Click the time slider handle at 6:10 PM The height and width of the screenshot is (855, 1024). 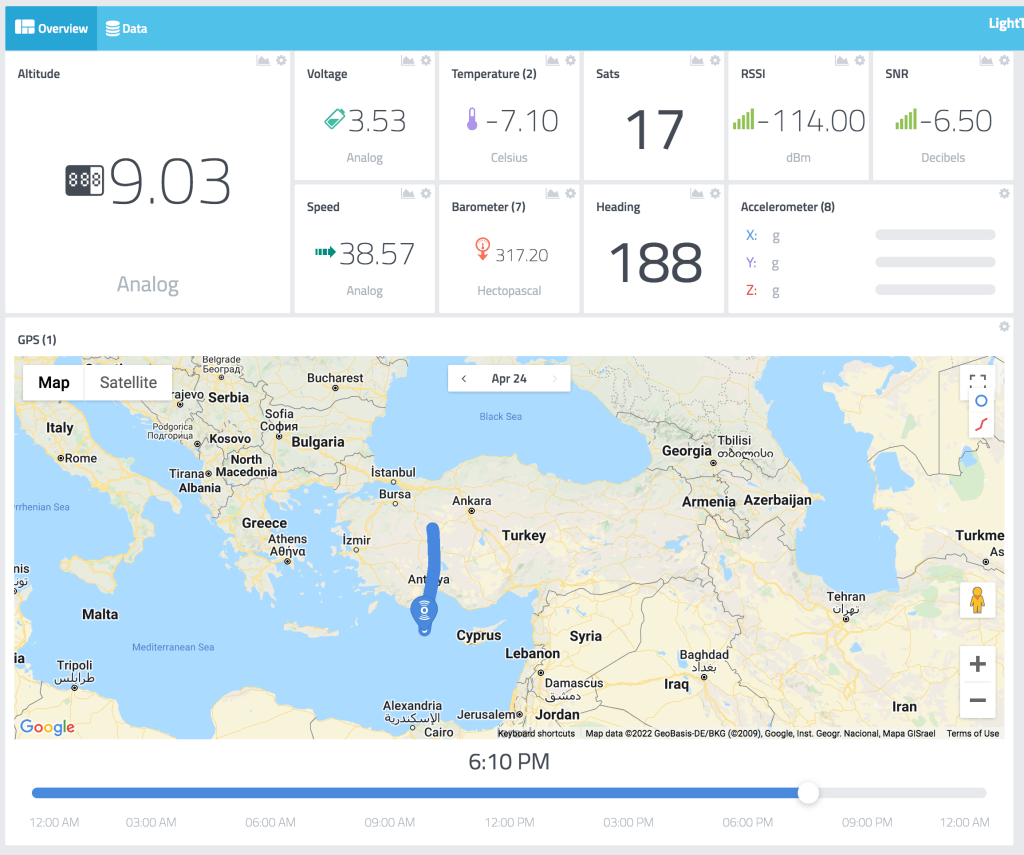808,793
